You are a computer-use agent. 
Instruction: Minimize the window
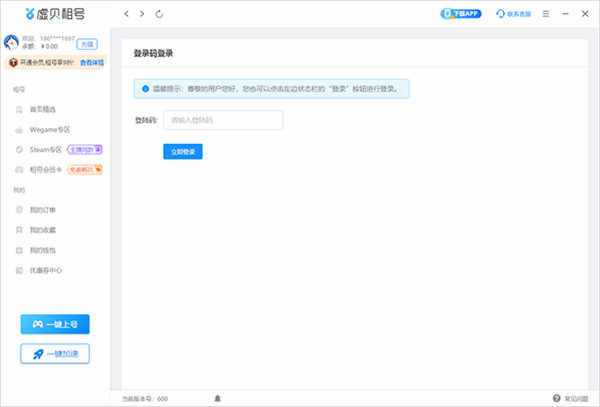coord(565,14)
